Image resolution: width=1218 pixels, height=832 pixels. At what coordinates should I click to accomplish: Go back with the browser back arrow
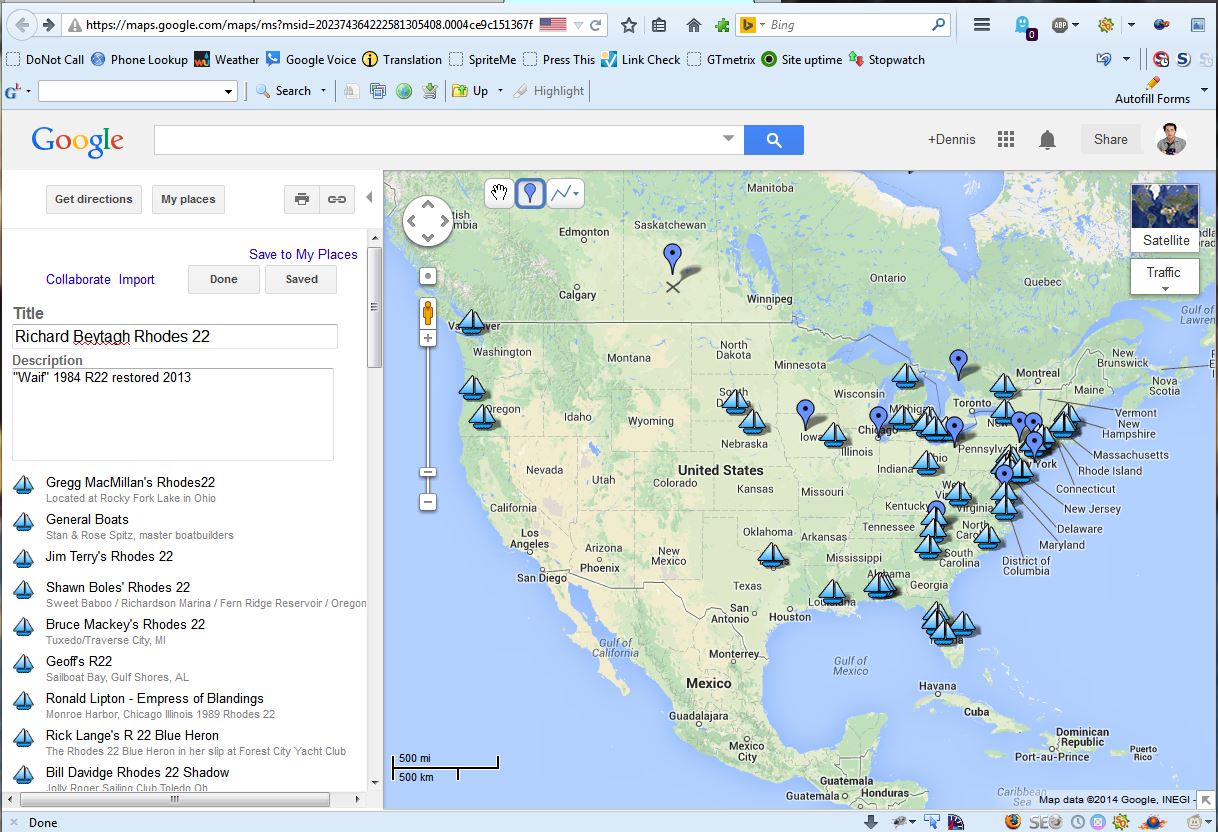[x=20, y=24]
